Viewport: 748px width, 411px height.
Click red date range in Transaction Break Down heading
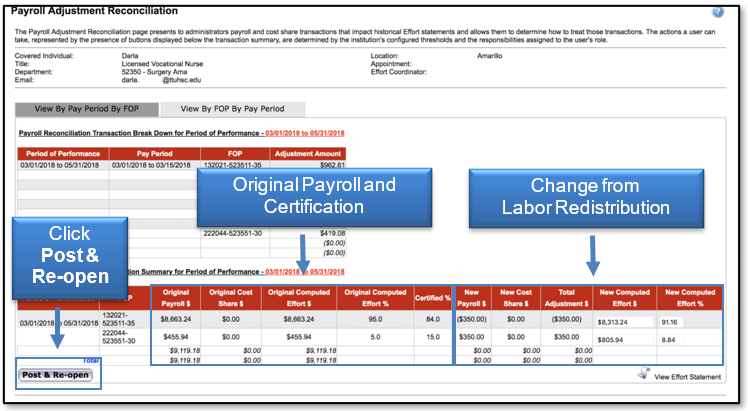click(x=305, y=133)
